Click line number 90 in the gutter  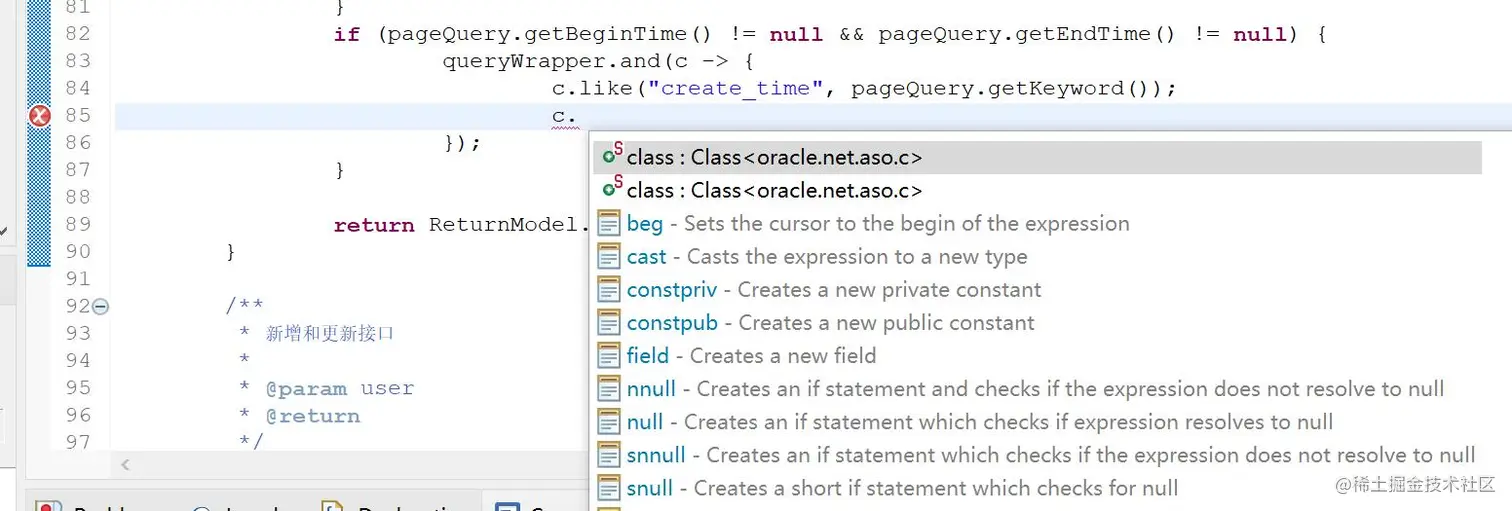[x=78, y=251]
